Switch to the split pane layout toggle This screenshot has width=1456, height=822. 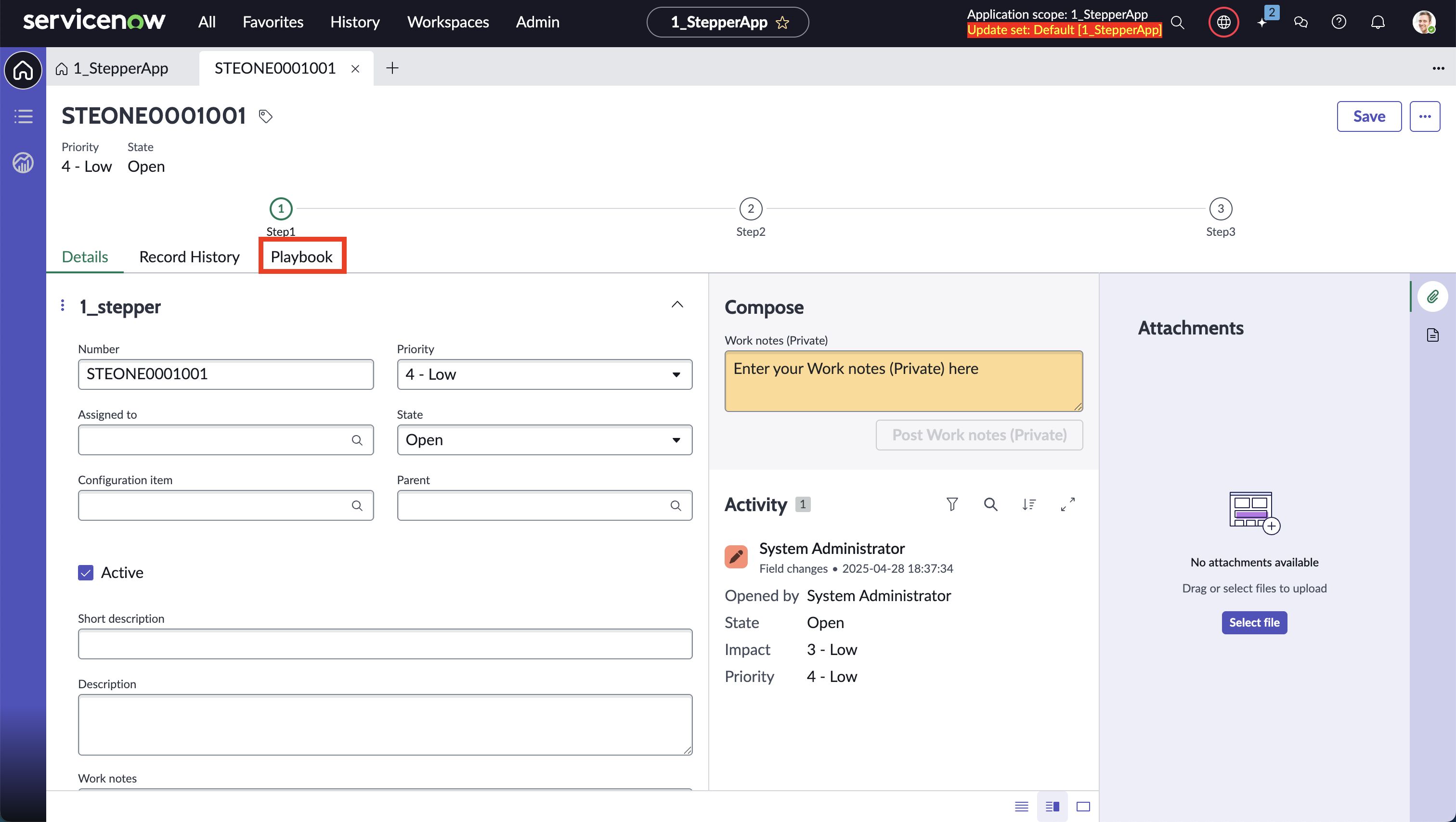point(1053,806)
